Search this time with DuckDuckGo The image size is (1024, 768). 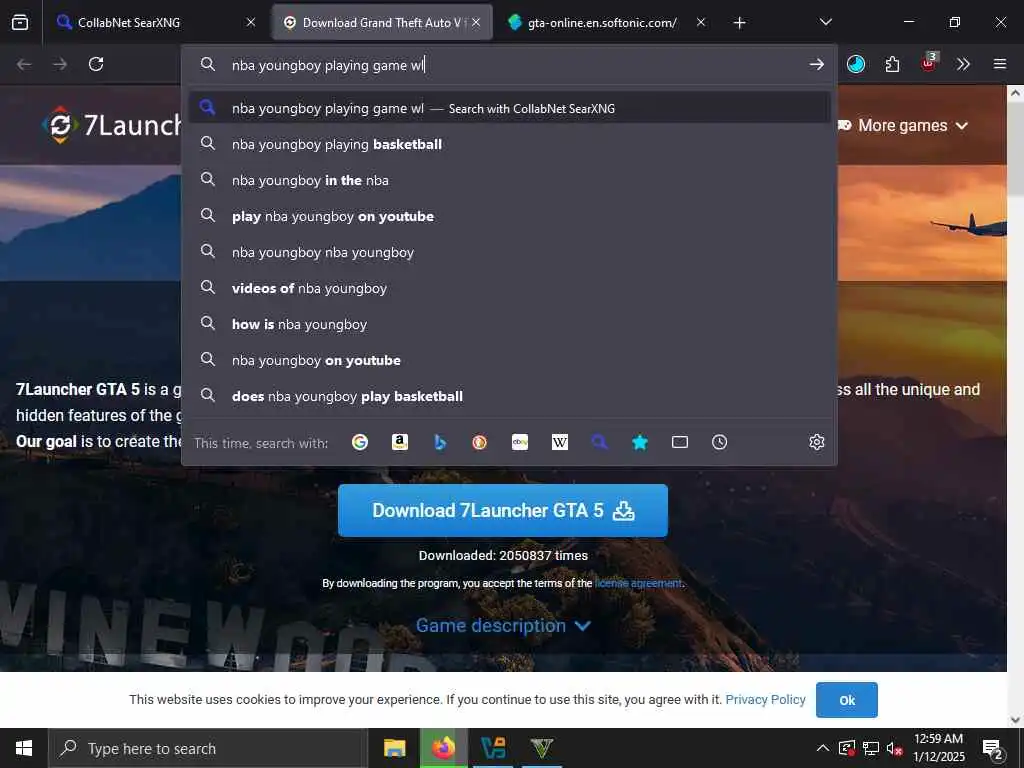(480, 442)
